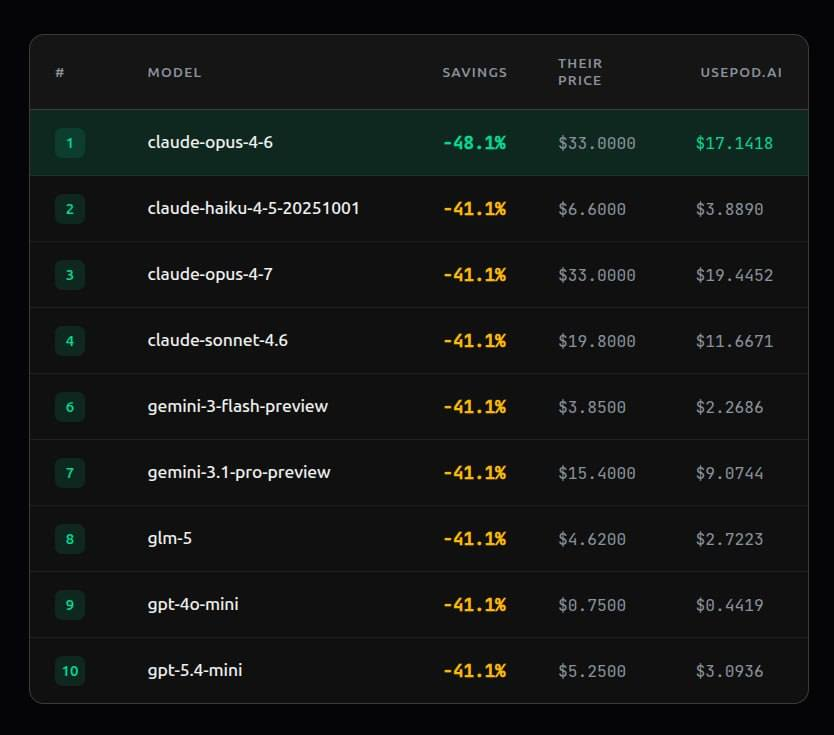Select rank badge 6
This screenshot has height=735, width=834.
coord(70,407)
